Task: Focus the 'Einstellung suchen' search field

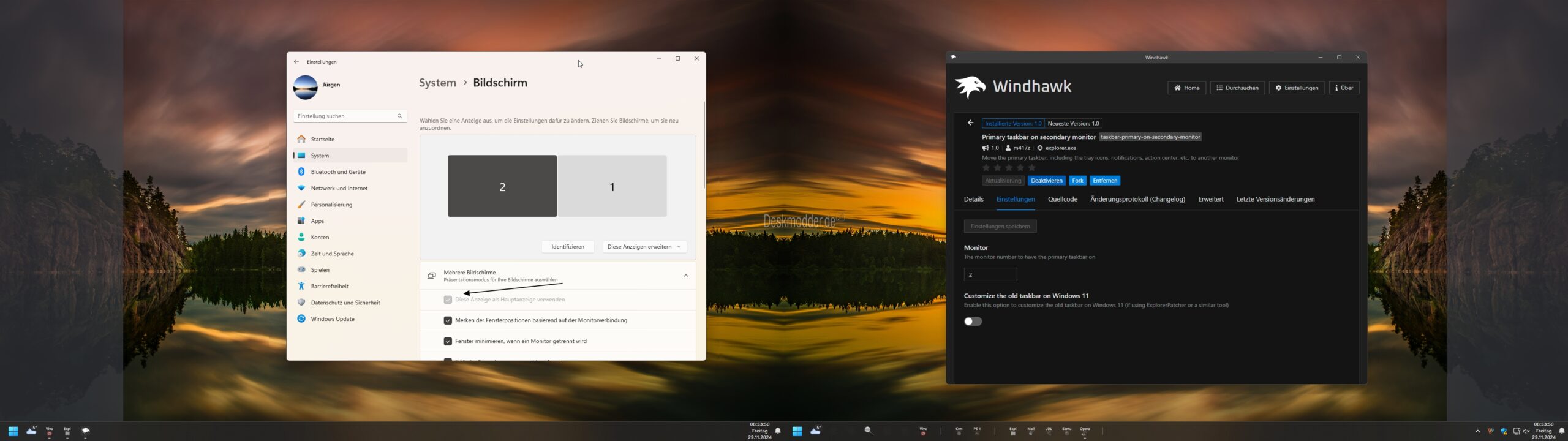Action: coord(350,116)
